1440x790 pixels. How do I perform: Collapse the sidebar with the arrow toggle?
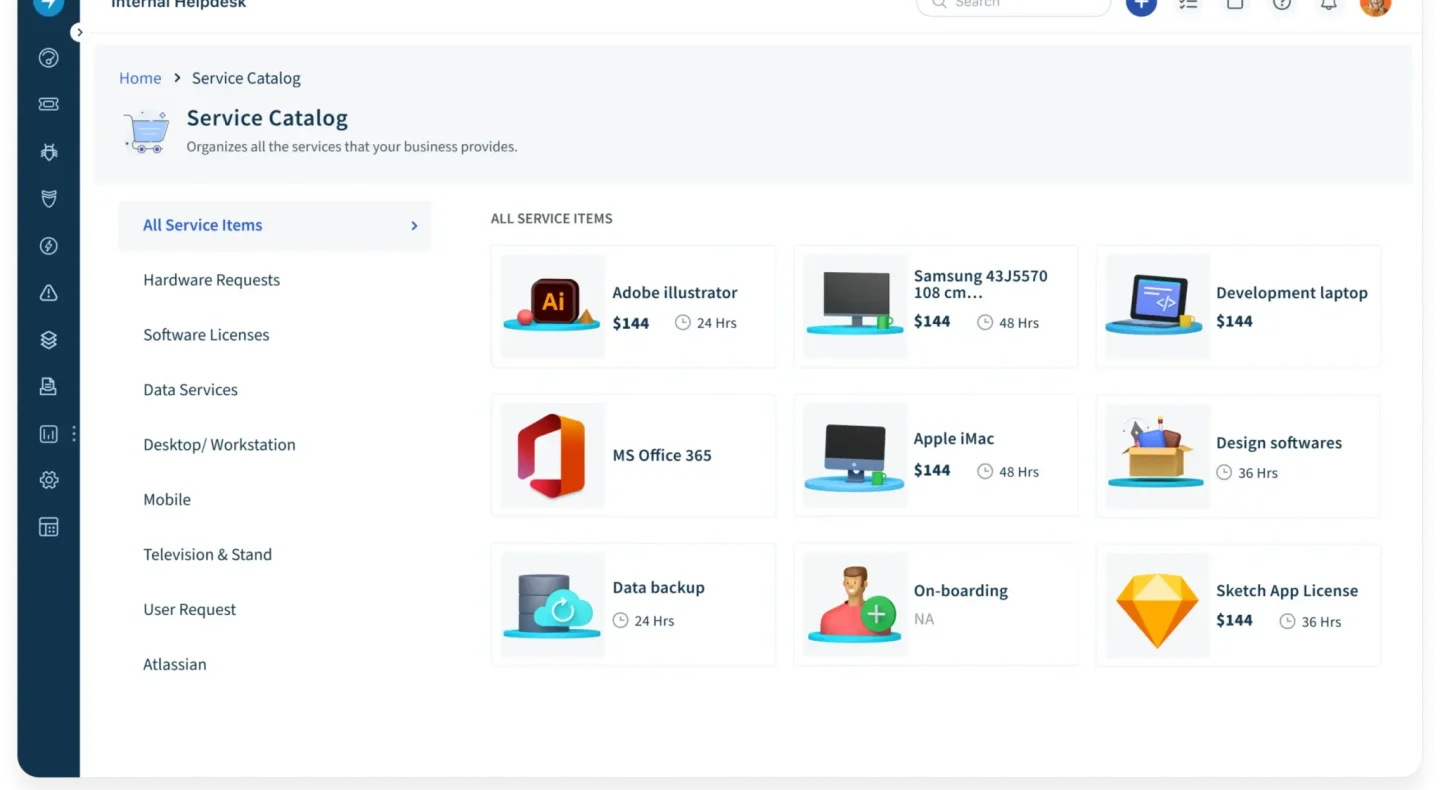[79, 31]
